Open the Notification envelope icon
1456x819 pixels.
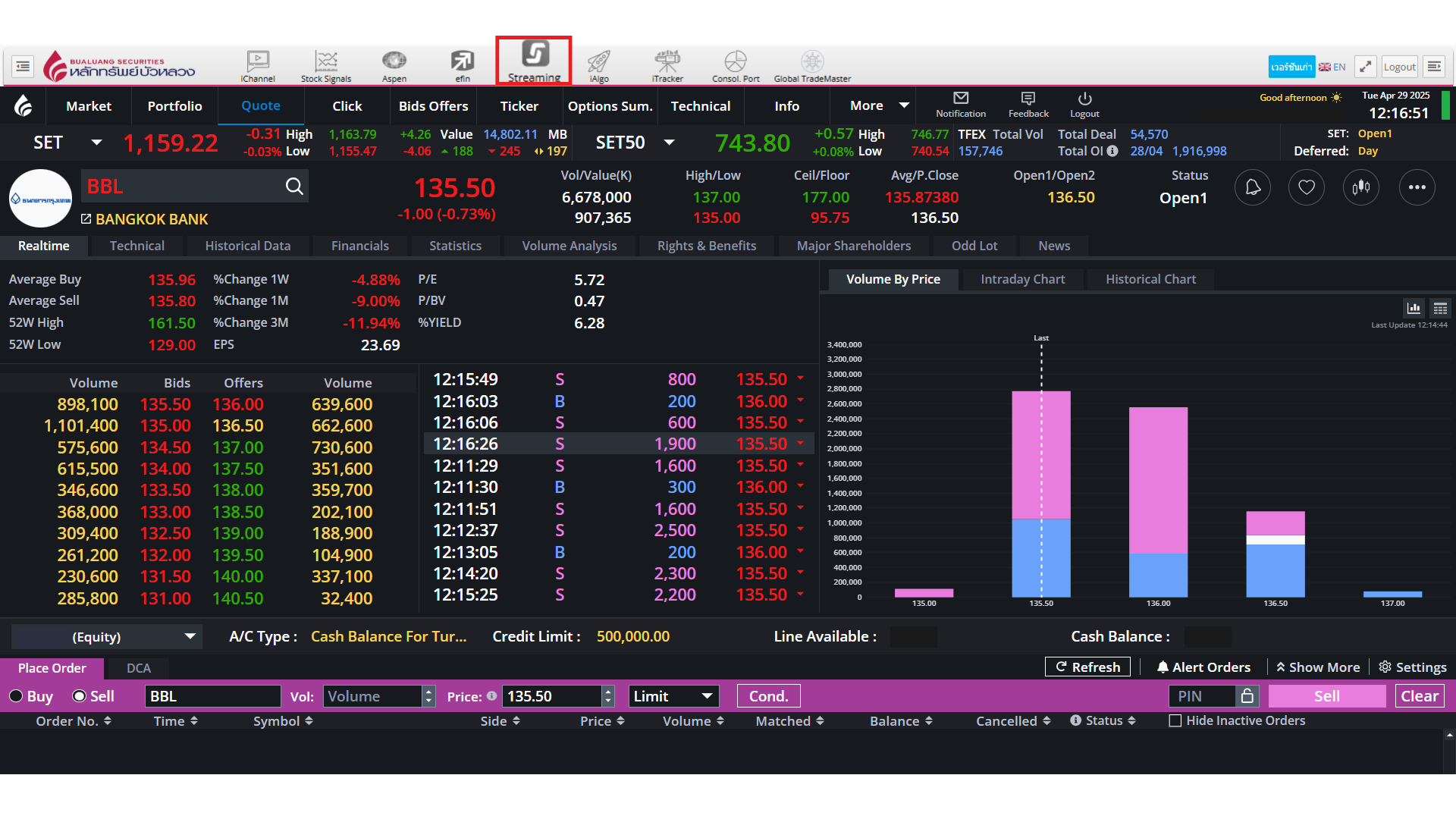pos(961,105)
